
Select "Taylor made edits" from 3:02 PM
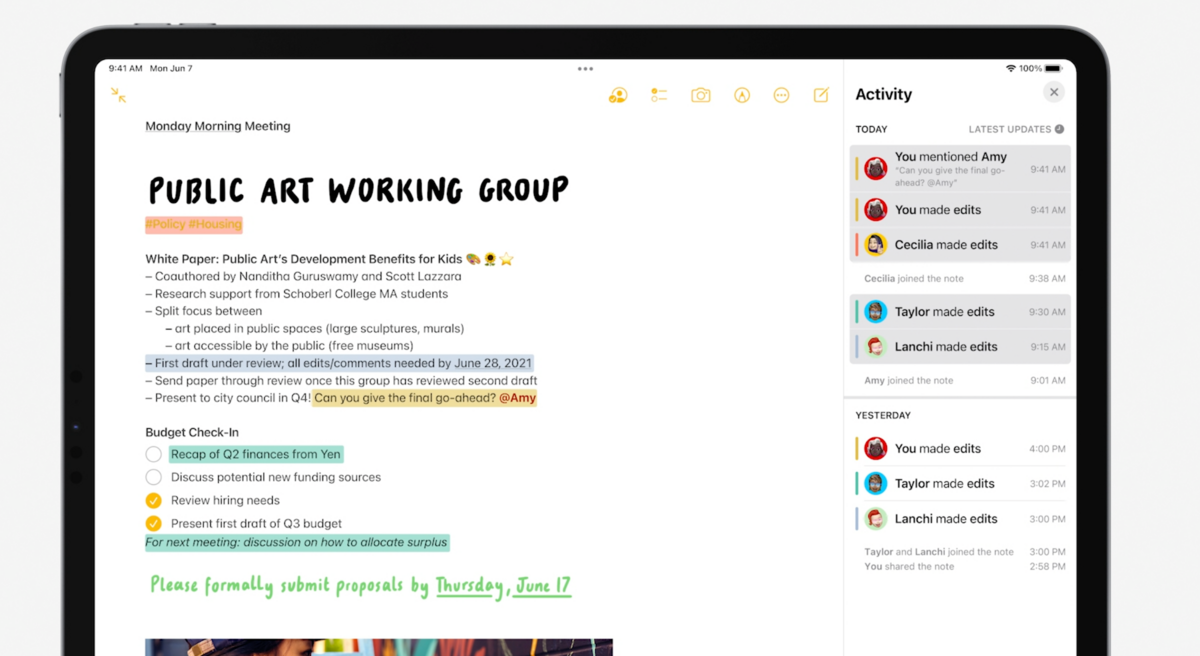pyautogui.click(x=960, y=484)
